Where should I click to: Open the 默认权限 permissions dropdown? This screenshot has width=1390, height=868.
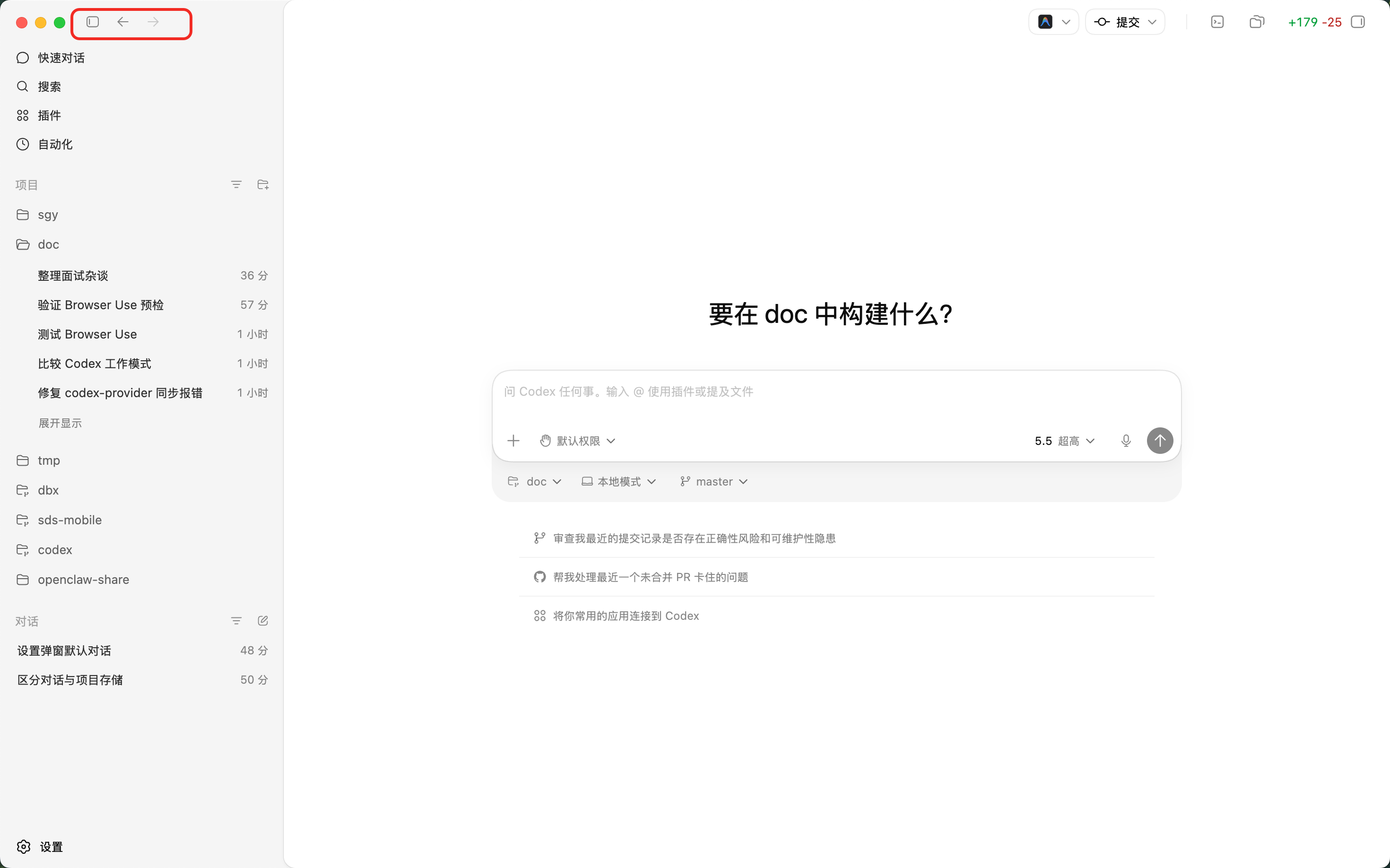577,440
